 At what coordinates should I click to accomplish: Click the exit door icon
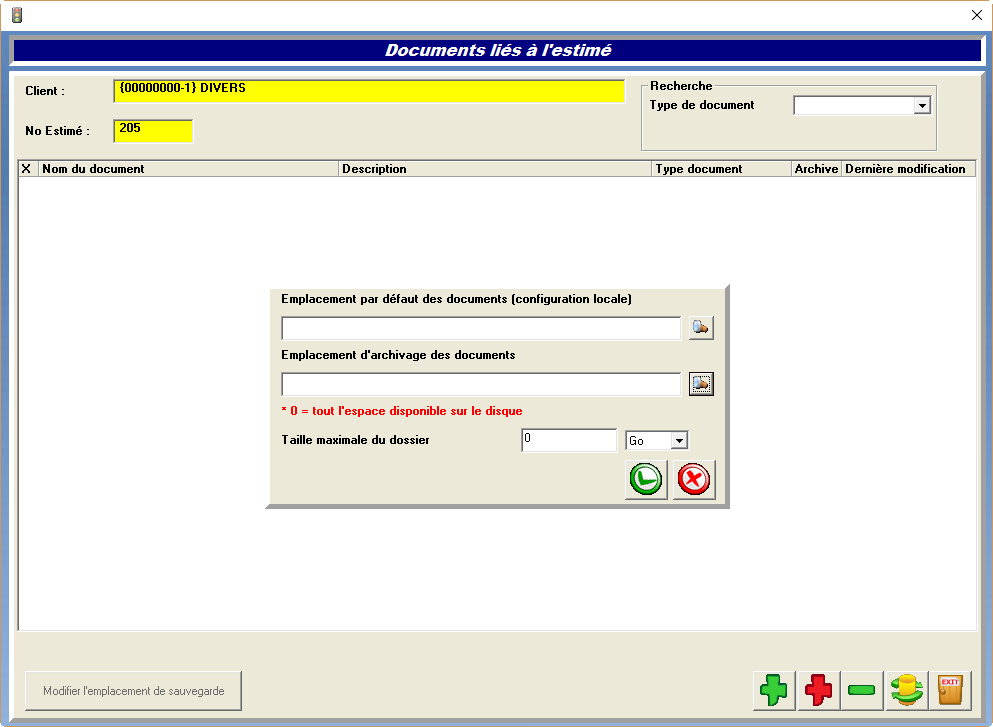[950, 690]
